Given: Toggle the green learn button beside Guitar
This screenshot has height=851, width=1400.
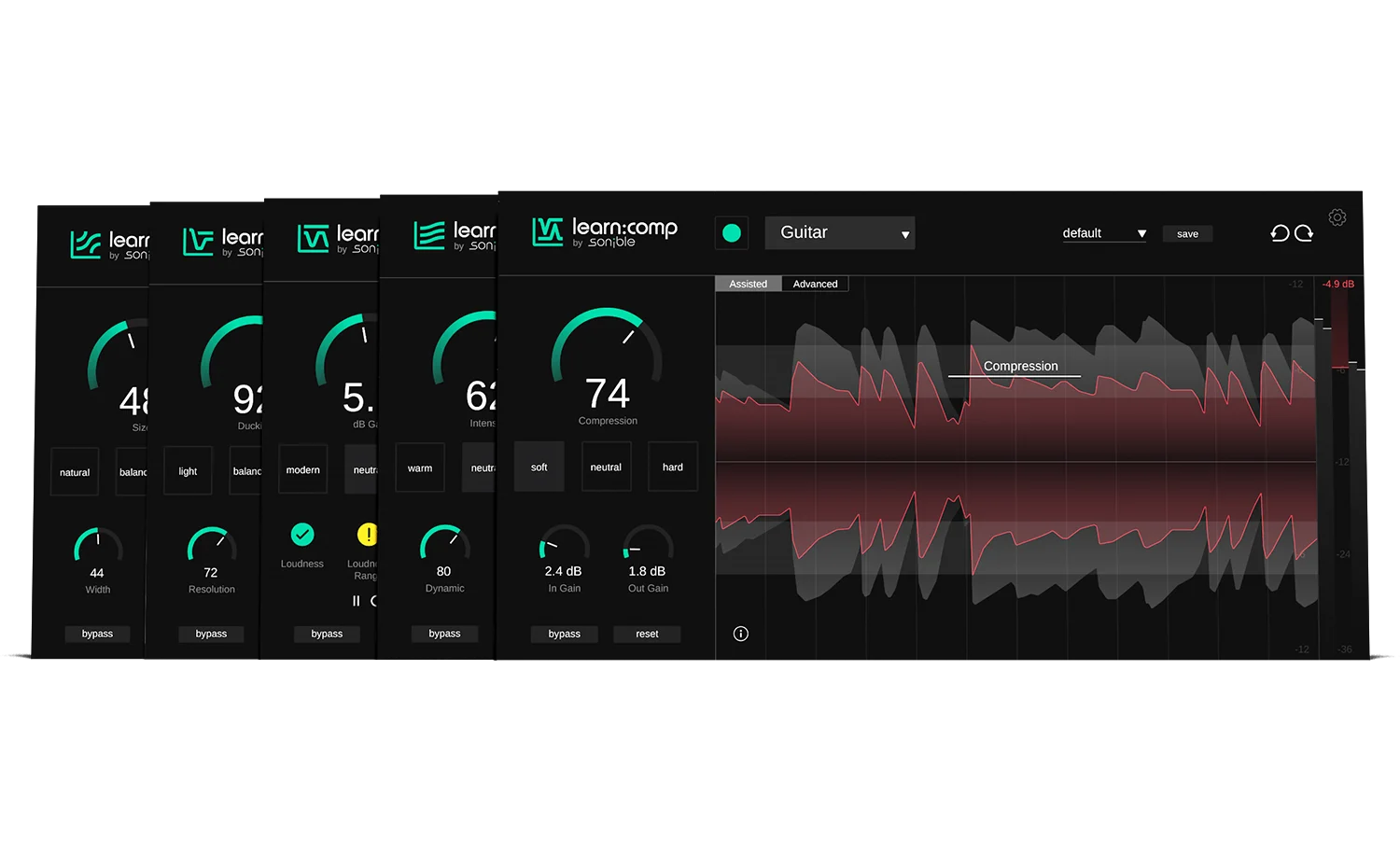Looking at the screenshot, I should pos(732,233).
